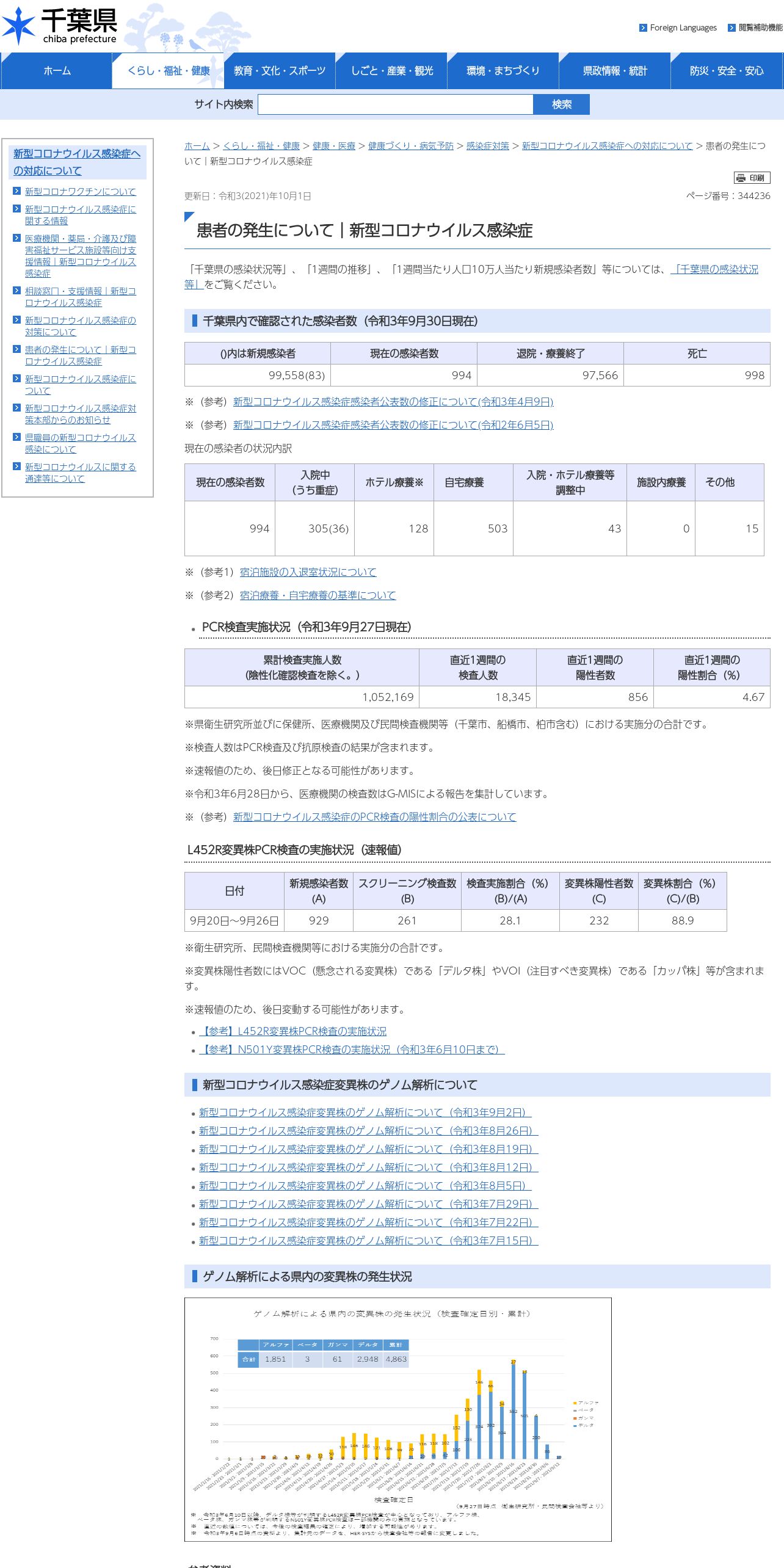Click the 印刷 print button
Screen dimensions: 784x1568
pos(752,178)
